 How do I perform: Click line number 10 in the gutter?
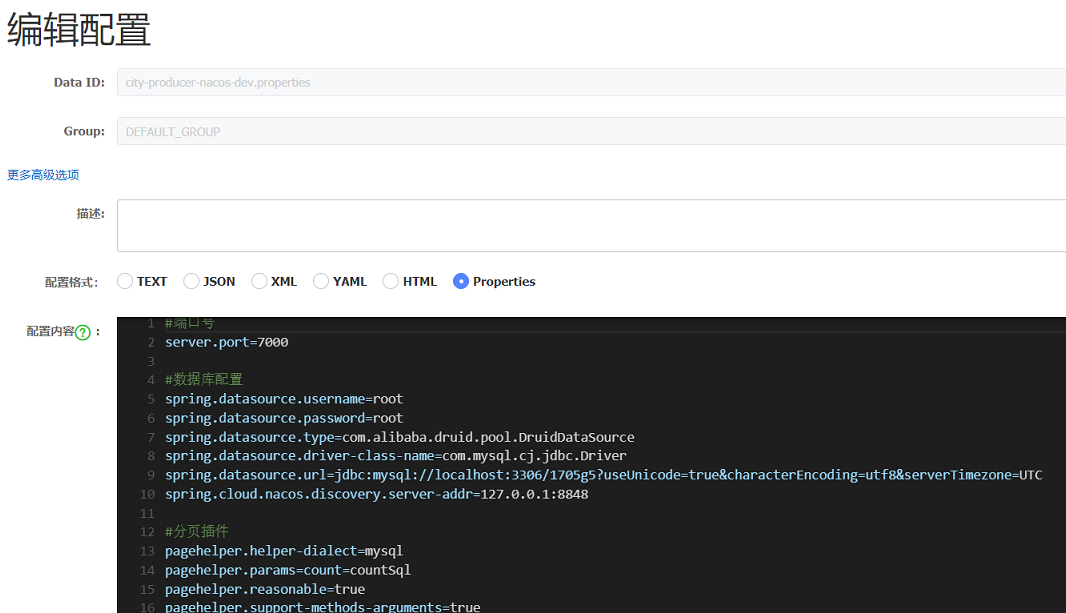pos(147,494)
